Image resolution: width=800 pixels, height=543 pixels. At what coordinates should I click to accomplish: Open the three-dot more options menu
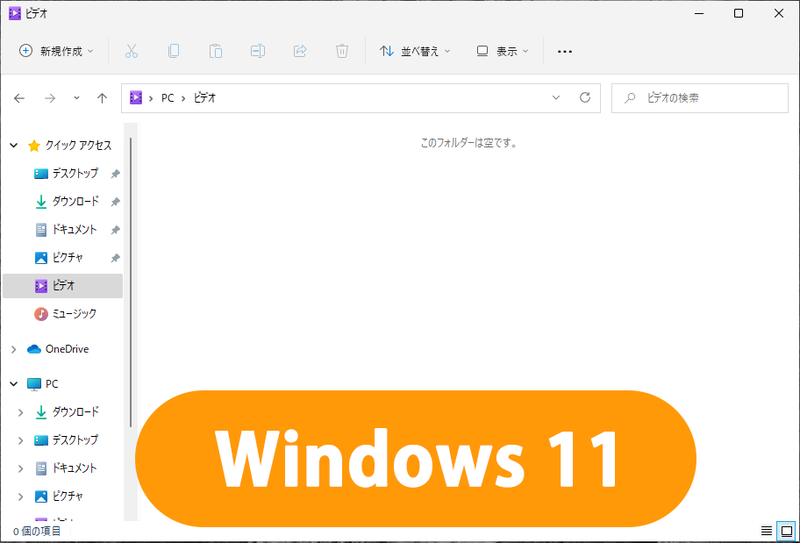click(x=564, y=52)
